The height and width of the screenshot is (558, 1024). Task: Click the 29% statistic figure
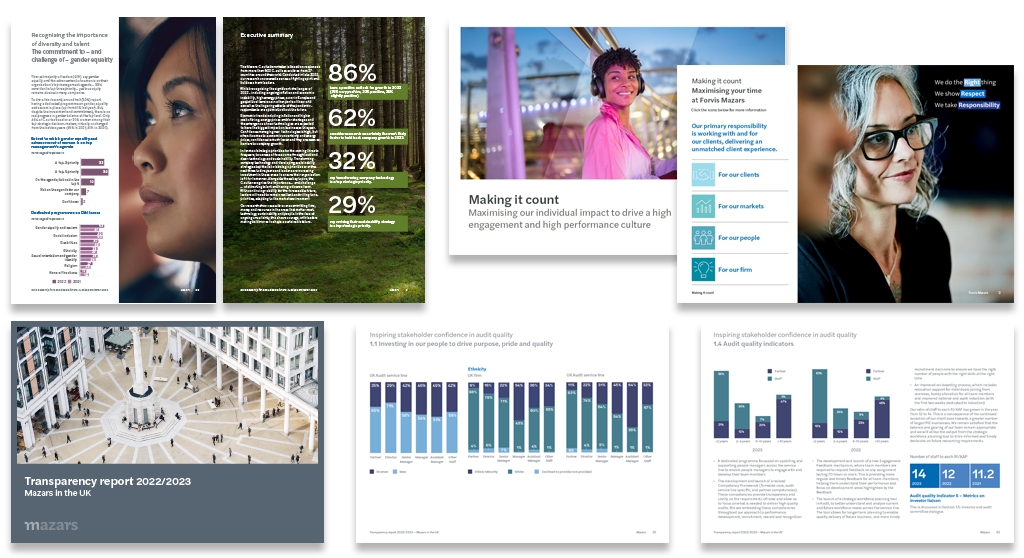click(x=352, y=207)
